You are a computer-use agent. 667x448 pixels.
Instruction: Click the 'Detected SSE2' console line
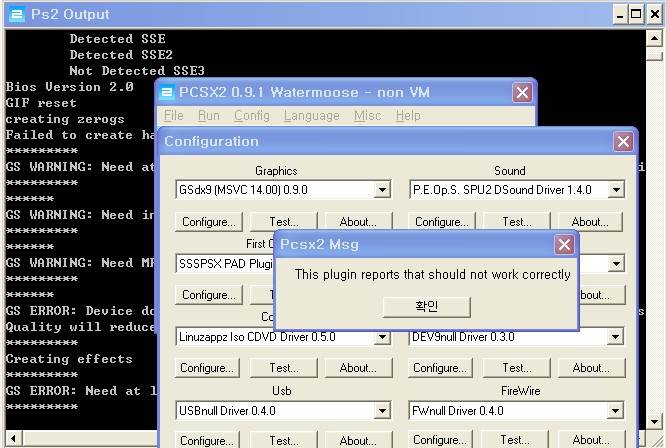point(121,55)
